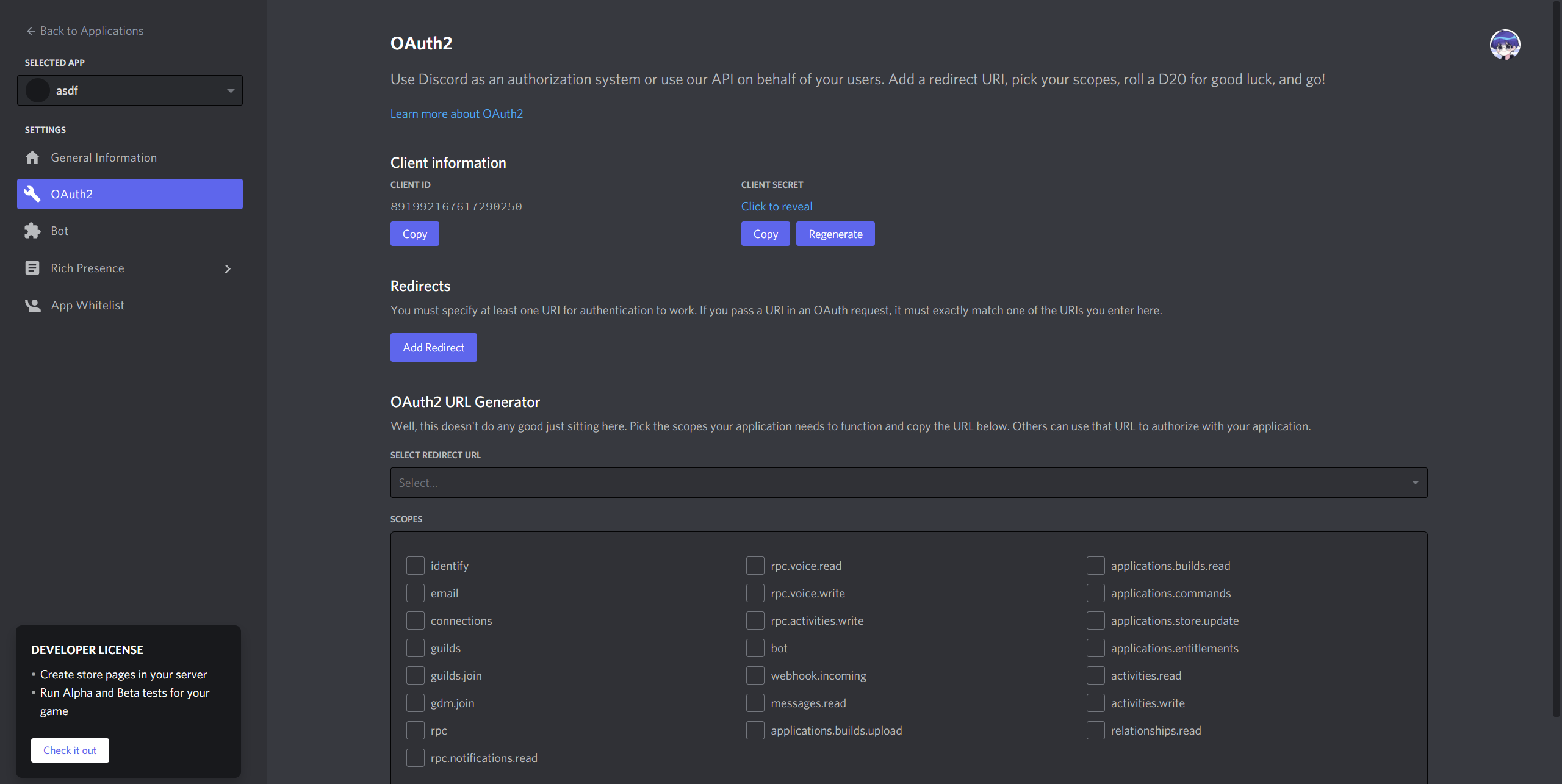Click the back arrow to Applications
The image size is (1562, 784).
click(31, 31)
